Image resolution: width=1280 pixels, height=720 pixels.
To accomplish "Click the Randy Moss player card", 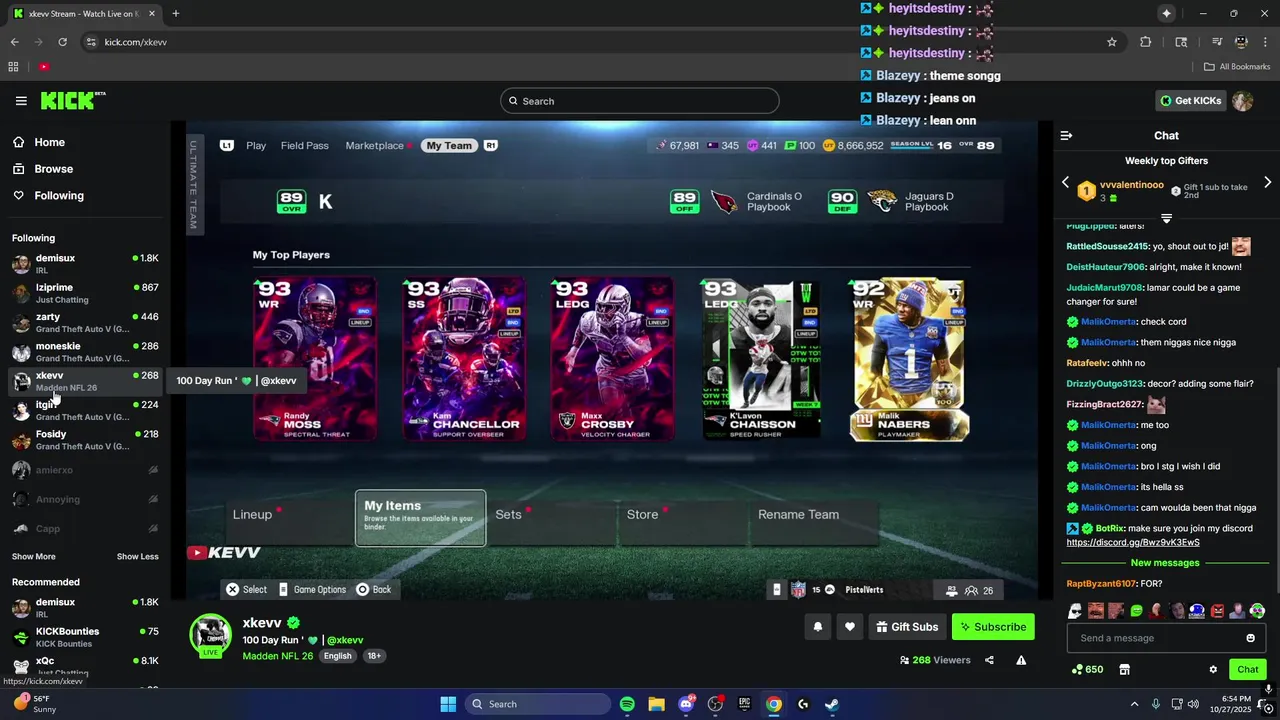I will [x=315, y=359].
